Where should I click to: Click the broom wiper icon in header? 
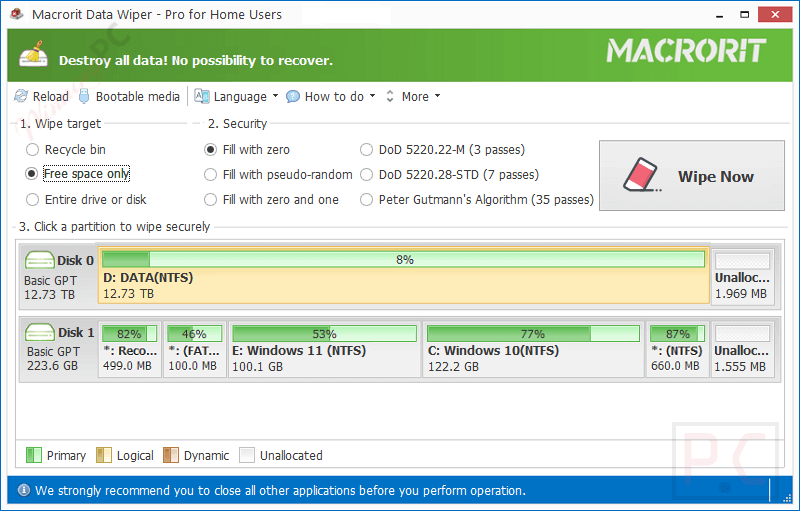click(x=33, y=54)
